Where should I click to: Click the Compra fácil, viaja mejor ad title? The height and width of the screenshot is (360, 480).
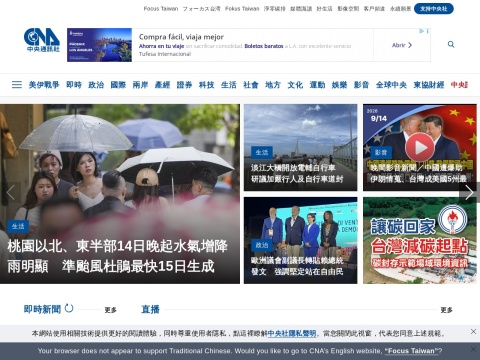coord(181,37)
